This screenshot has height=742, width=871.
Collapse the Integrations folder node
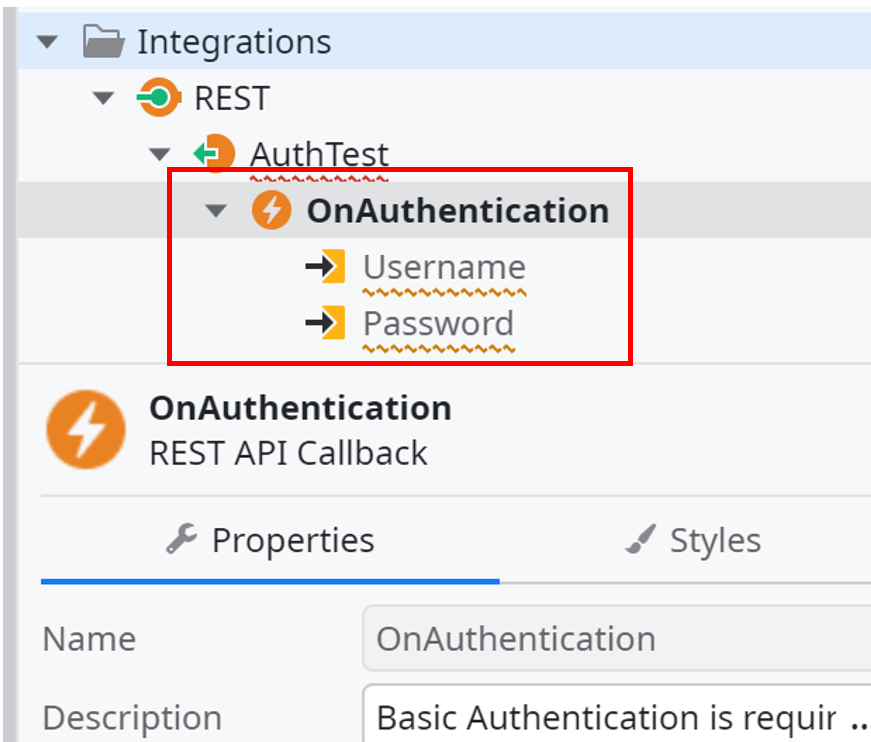(x=45, y=41)
